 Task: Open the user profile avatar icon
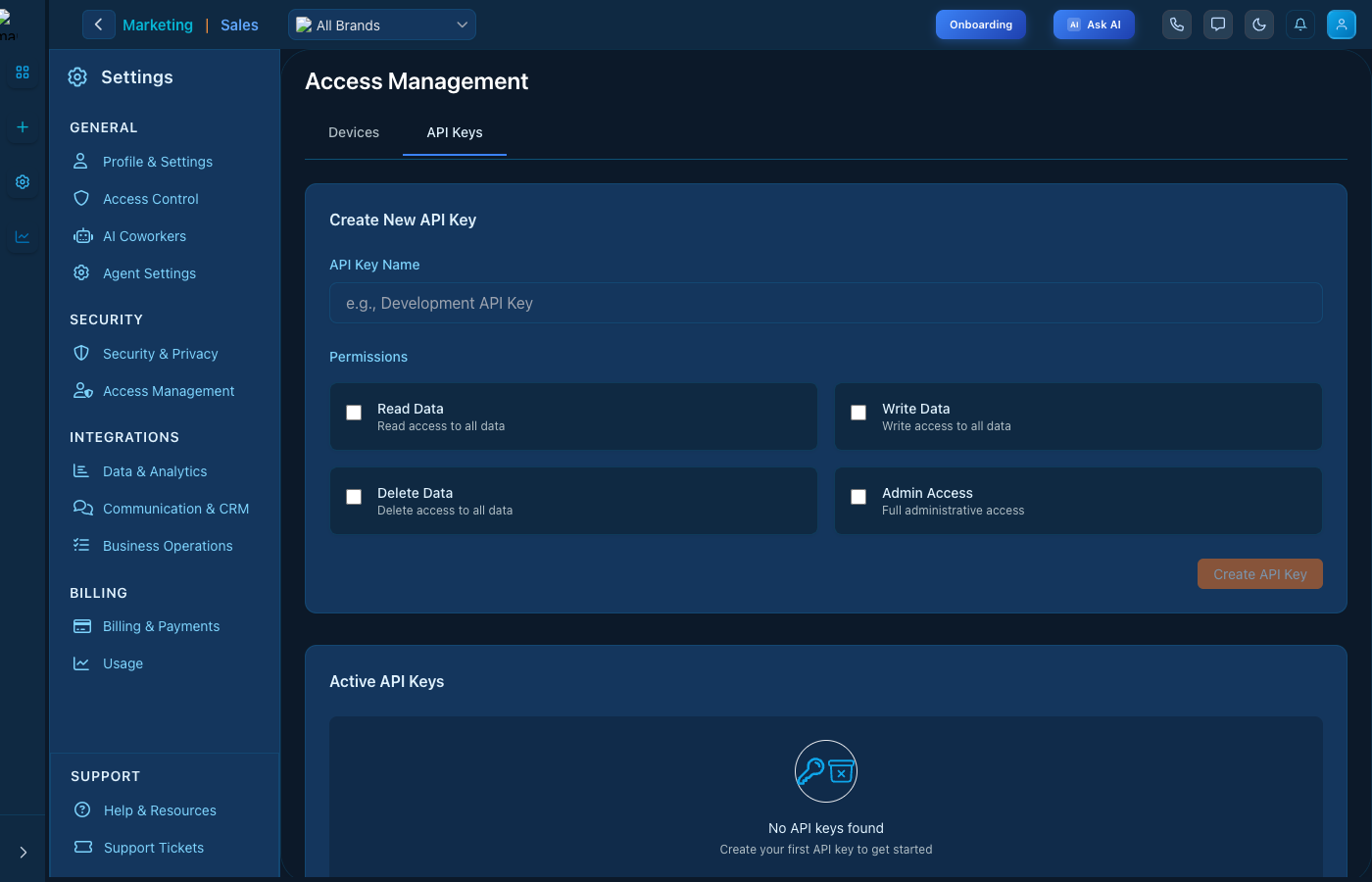tap(1342, 24)
